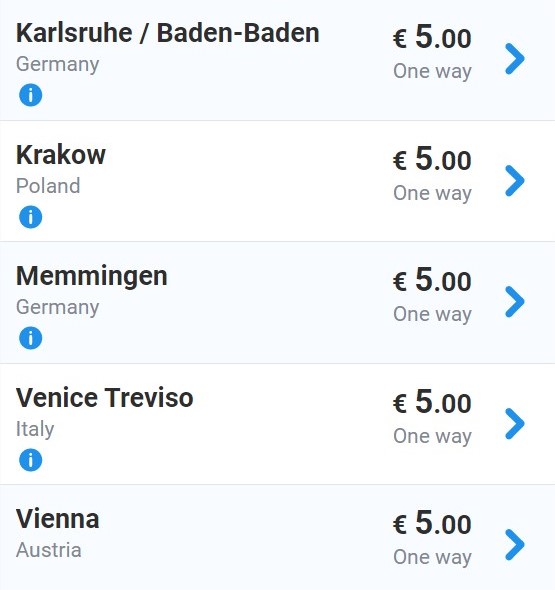Click chevron arrow in Memmingen row
This screenshot has height=590, width=555.
515,302
